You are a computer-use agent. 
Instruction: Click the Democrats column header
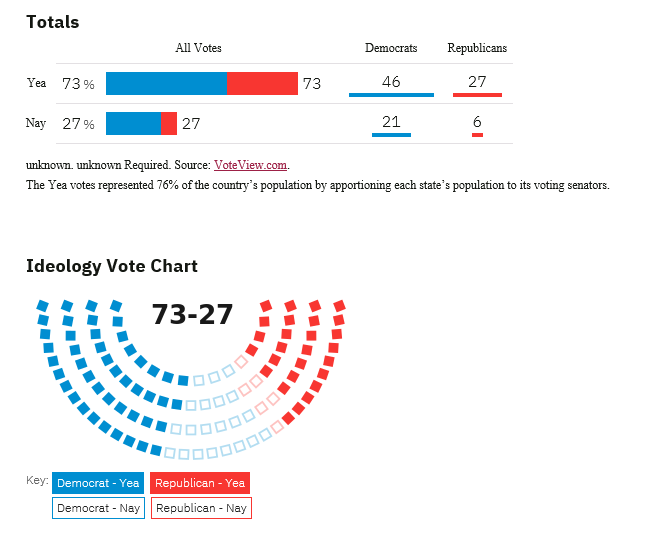391,48
